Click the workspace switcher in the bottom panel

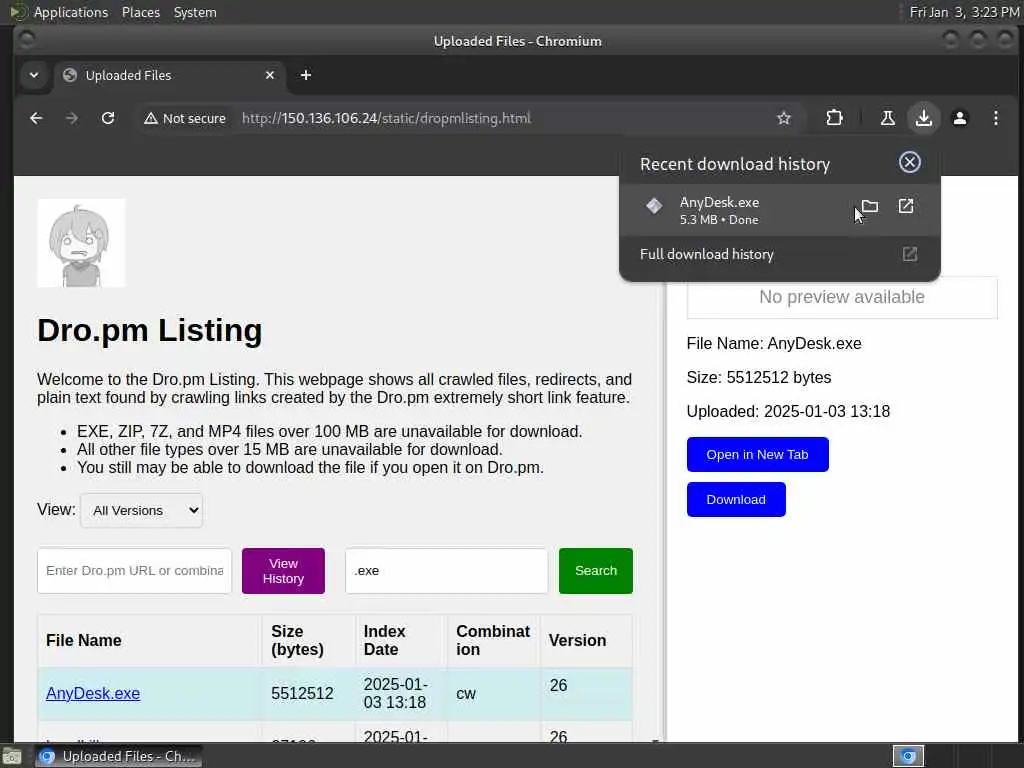(x=908, y=756)
